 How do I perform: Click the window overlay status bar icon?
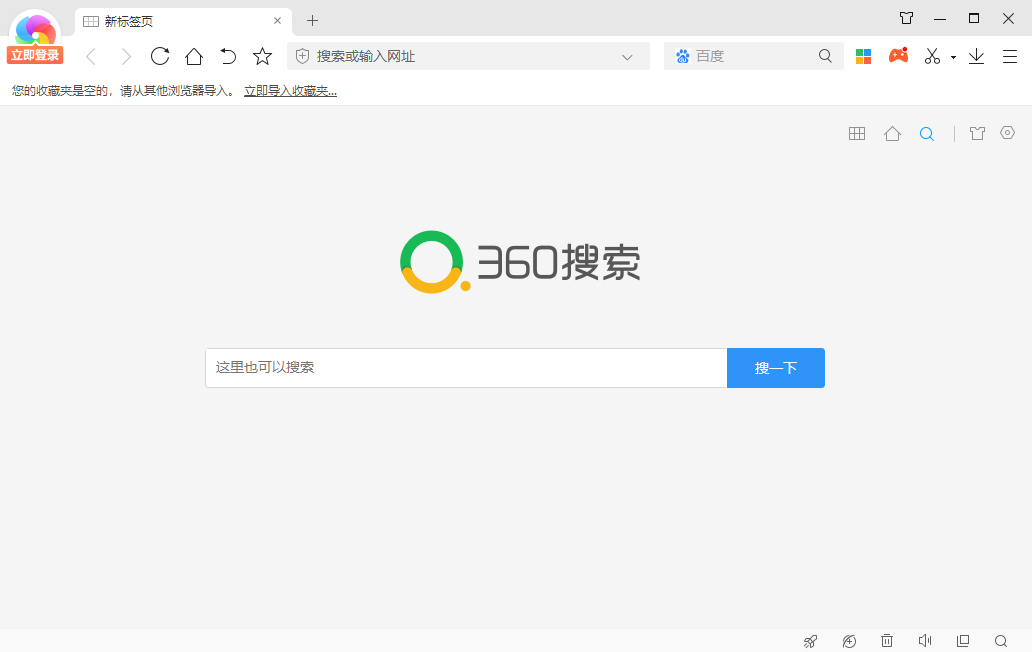(x=963, y=641)
